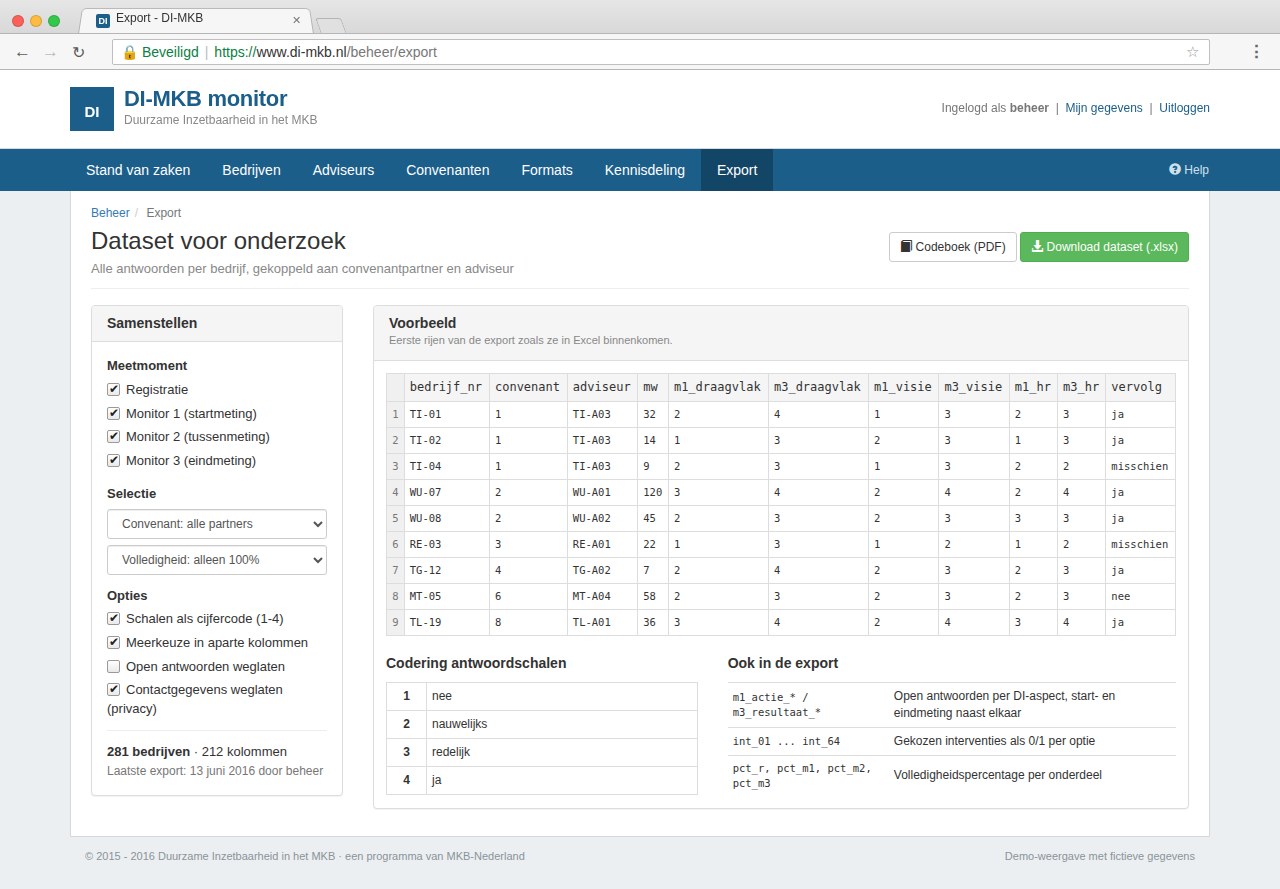Toggle the Registratie checkbox
The height and width of the screenshot is (889, 1280).
pyautogui.click(x=113, y=389)
